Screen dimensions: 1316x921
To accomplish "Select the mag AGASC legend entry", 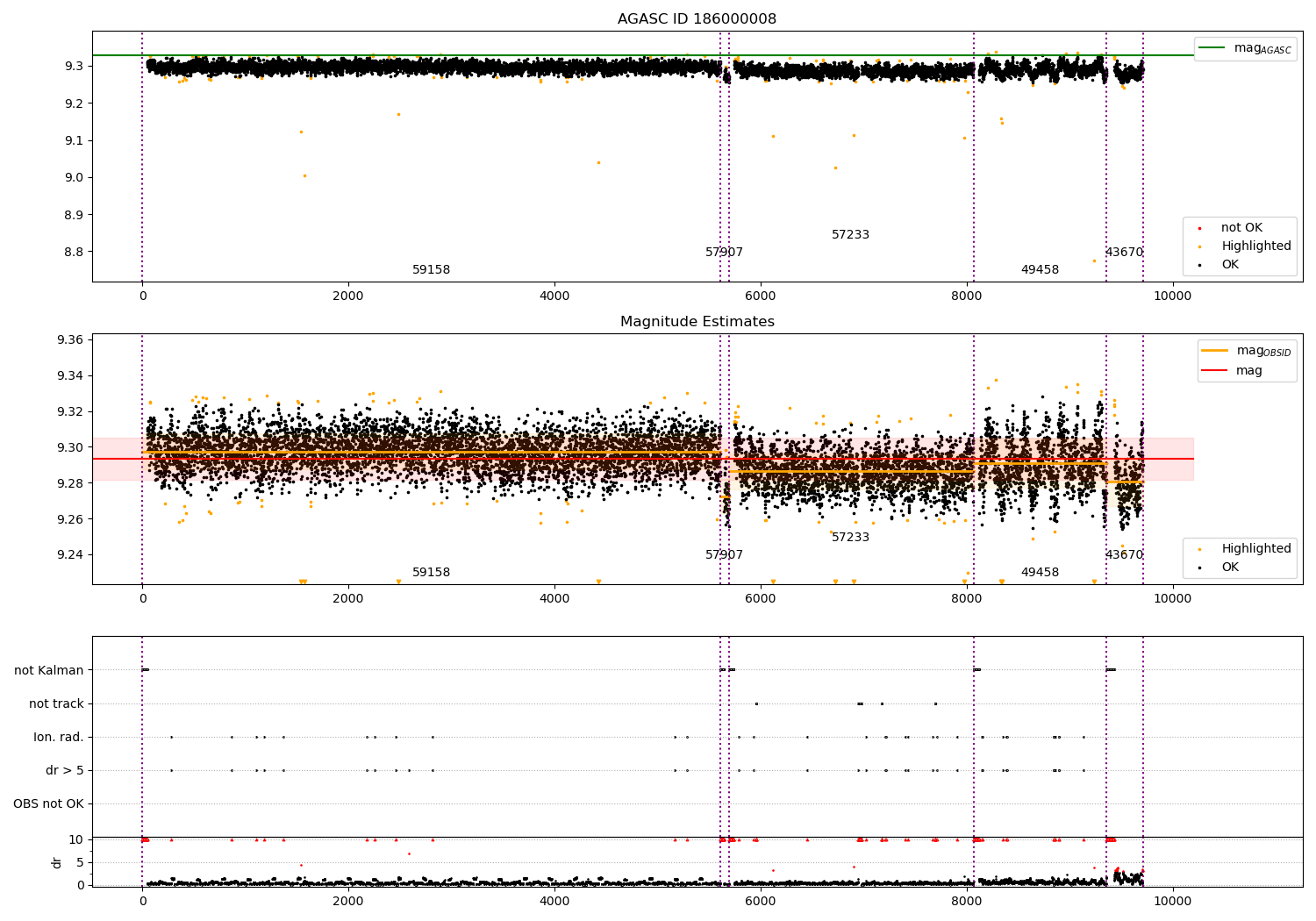I will coord(1245,48).
